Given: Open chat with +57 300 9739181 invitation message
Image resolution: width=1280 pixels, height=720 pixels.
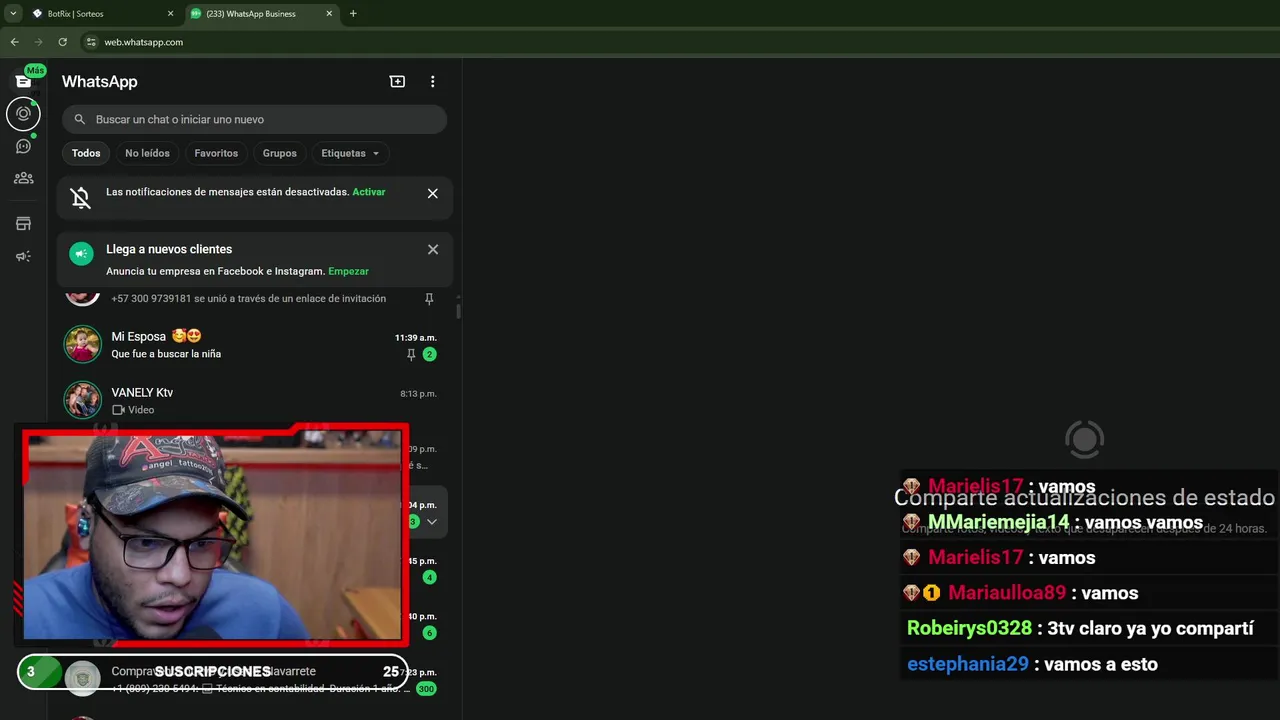Looking at the screenshot, I should [x=250, y=298].
